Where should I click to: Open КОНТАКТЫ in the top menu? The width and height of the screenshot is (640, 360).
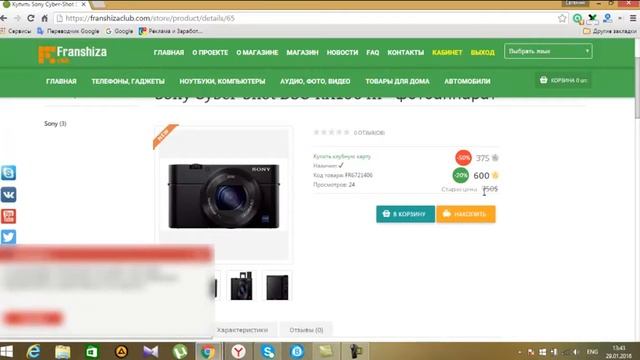tap(406, 53)
